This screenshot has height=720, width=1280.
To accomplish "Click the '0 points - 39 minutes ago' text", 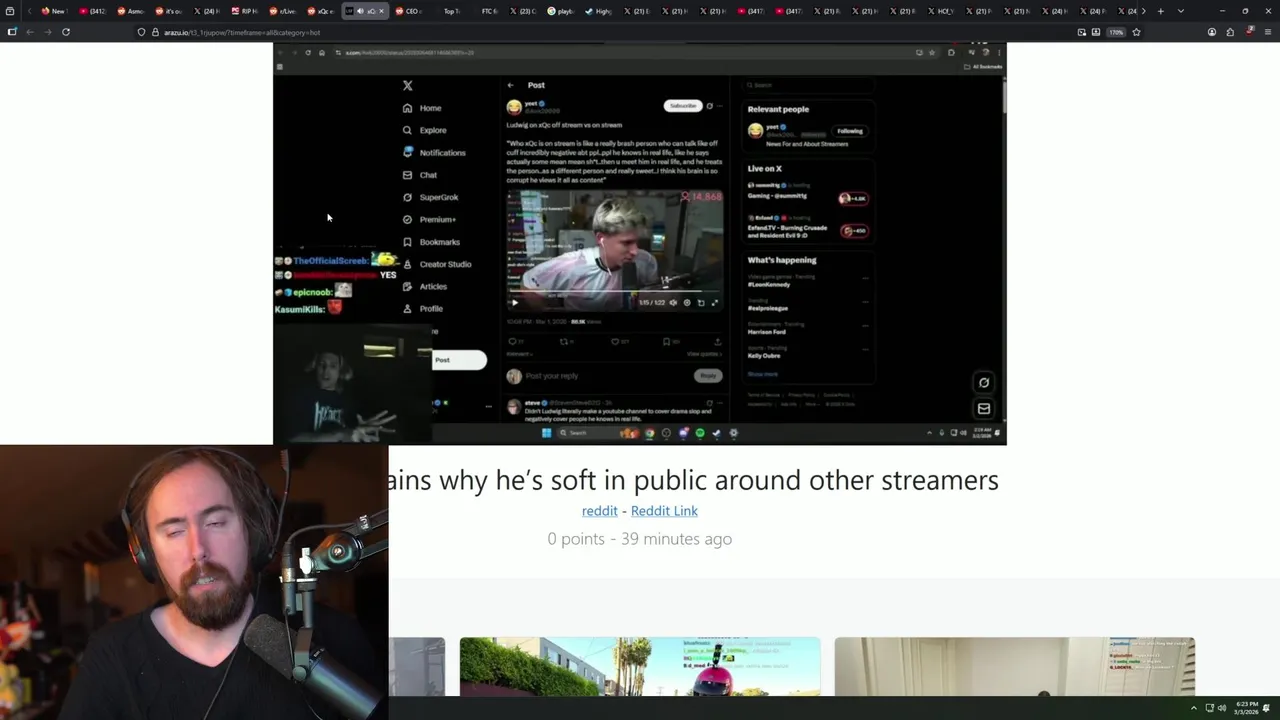I will point(640,539).
